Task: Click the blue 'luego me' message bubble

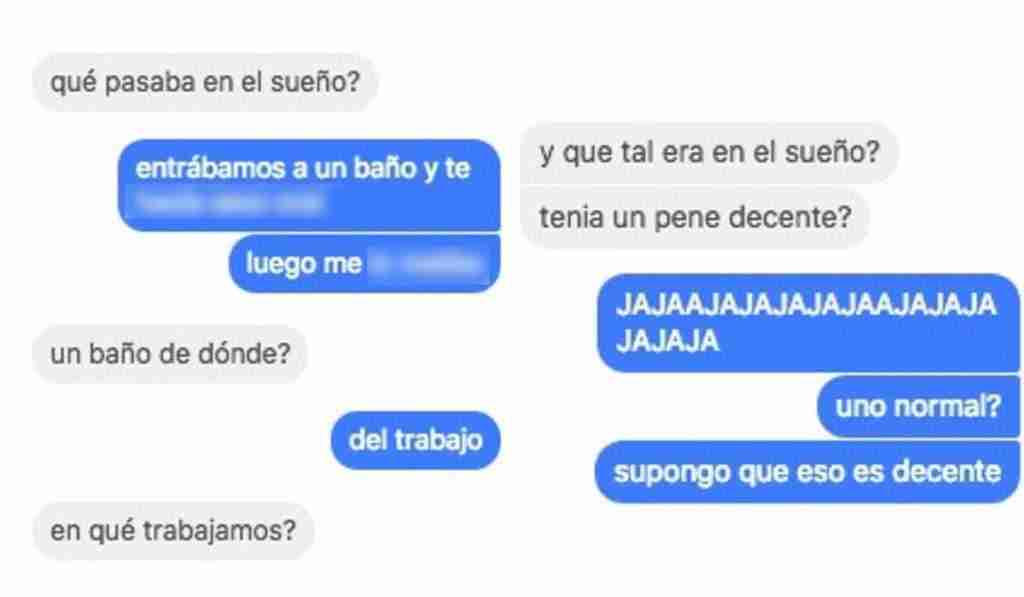Action: point(364,263)
